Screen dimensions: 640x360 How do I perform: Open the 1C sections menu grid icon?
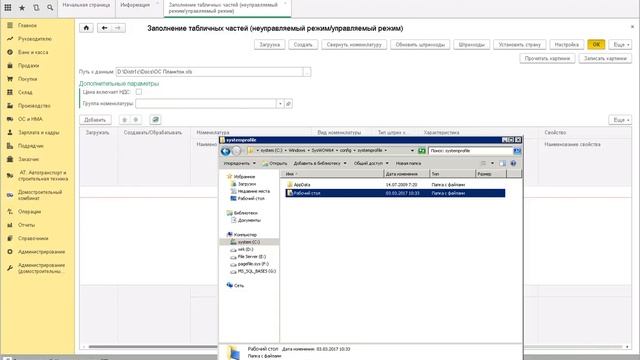click(x=8, y=7)
